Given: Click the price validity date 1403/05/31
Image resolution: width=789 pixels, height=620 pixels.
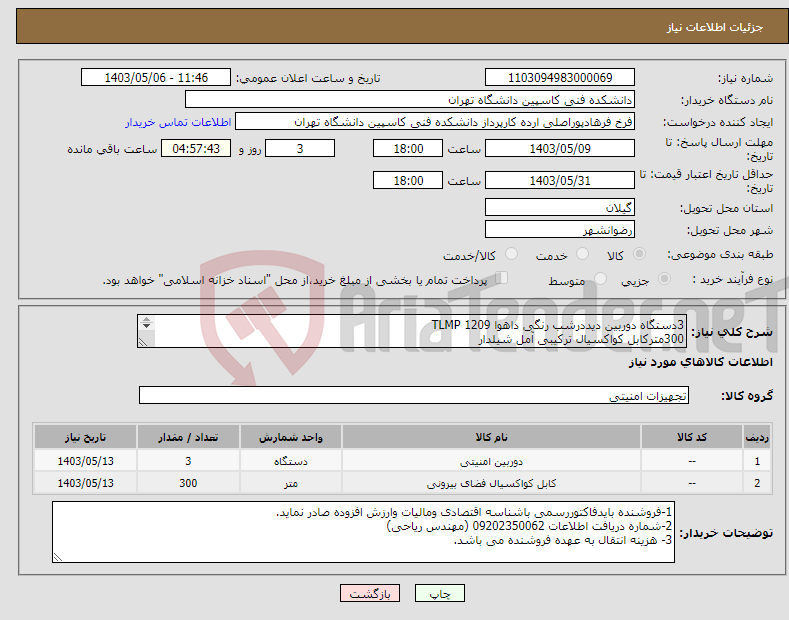Looking at the screenshot, I should point(560,180).
